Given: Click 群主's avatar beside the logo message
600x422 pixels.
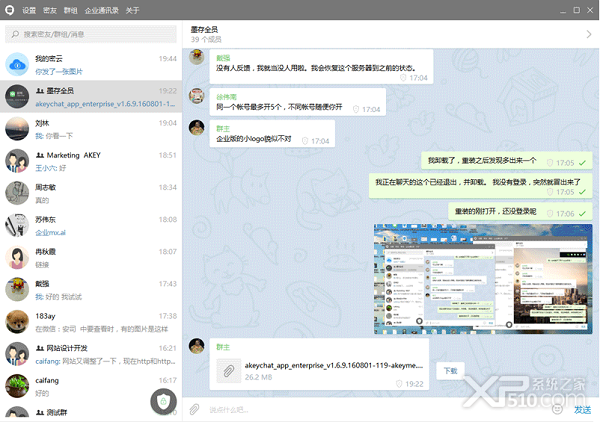Looking at the screenshot, I should (197, 127).
